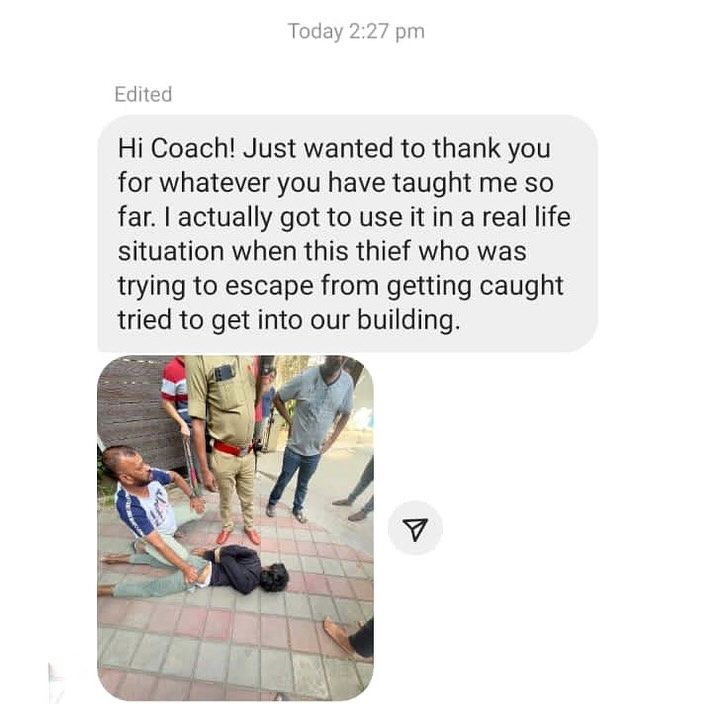Tap the wooden wall in the photo
The width and height of the screenshot is (712, 704).
(x=132, y=413)
